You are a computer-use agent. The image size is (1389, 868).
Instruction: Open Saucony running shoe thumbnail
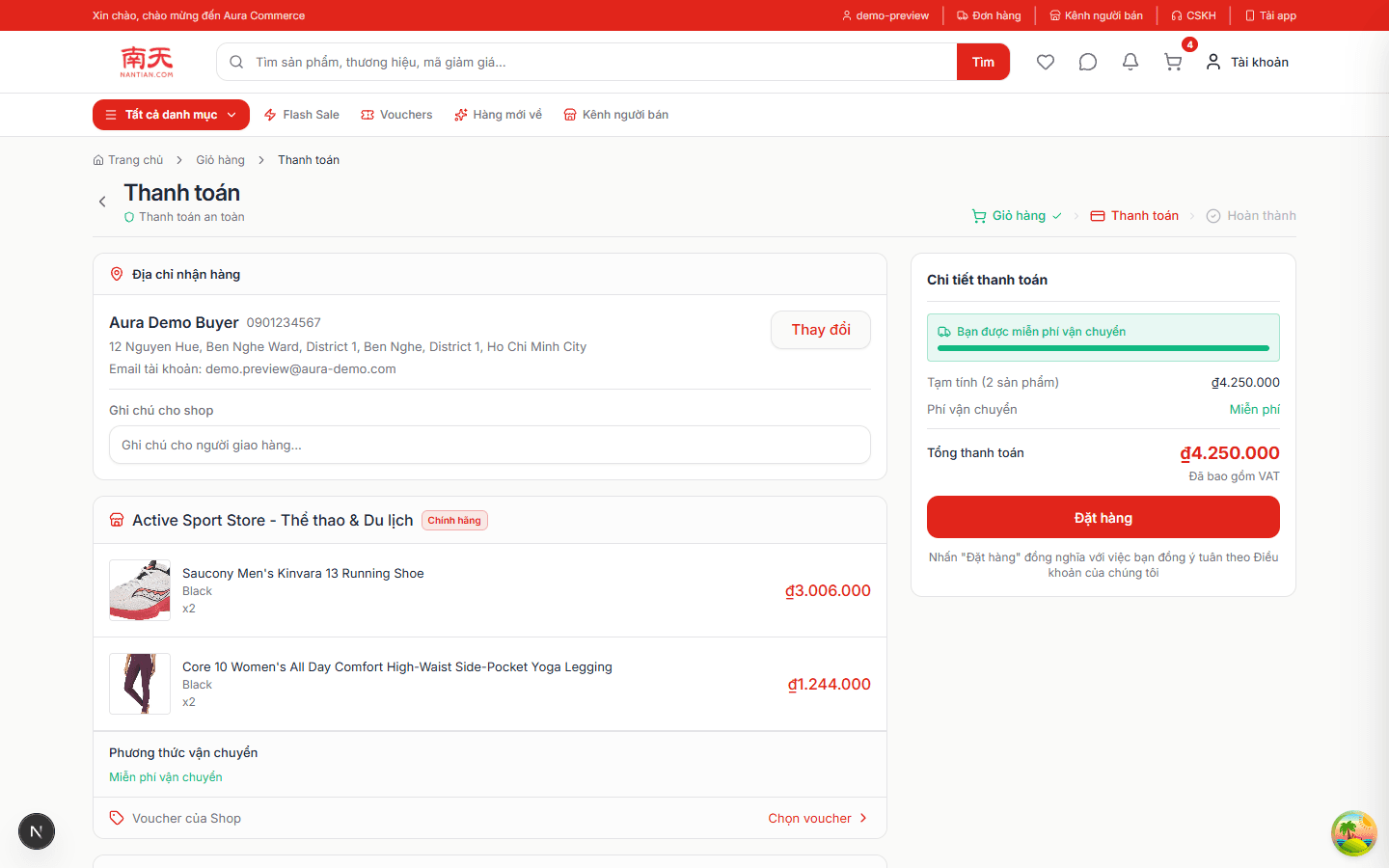[x=140, y=590]
